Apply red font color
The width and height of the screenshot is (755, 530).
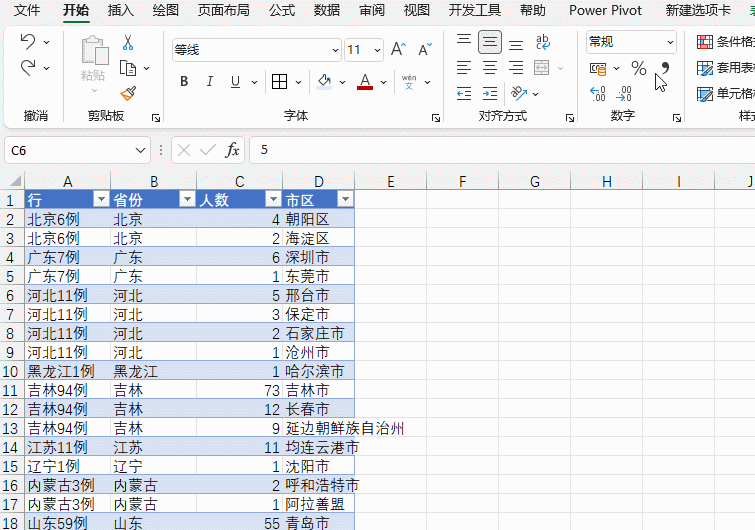click(x=365, y=82)
